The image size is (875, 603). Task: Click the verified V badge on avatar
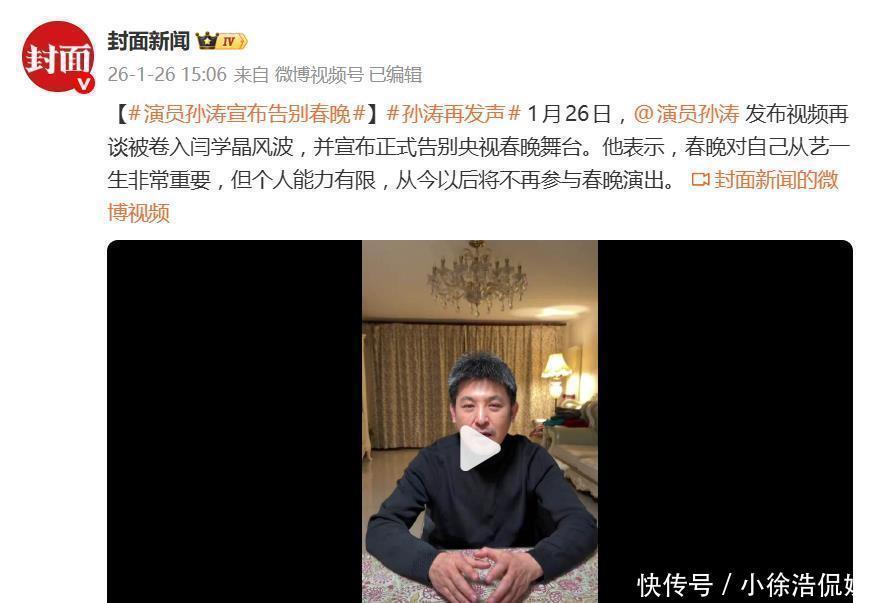click(84, 84)
